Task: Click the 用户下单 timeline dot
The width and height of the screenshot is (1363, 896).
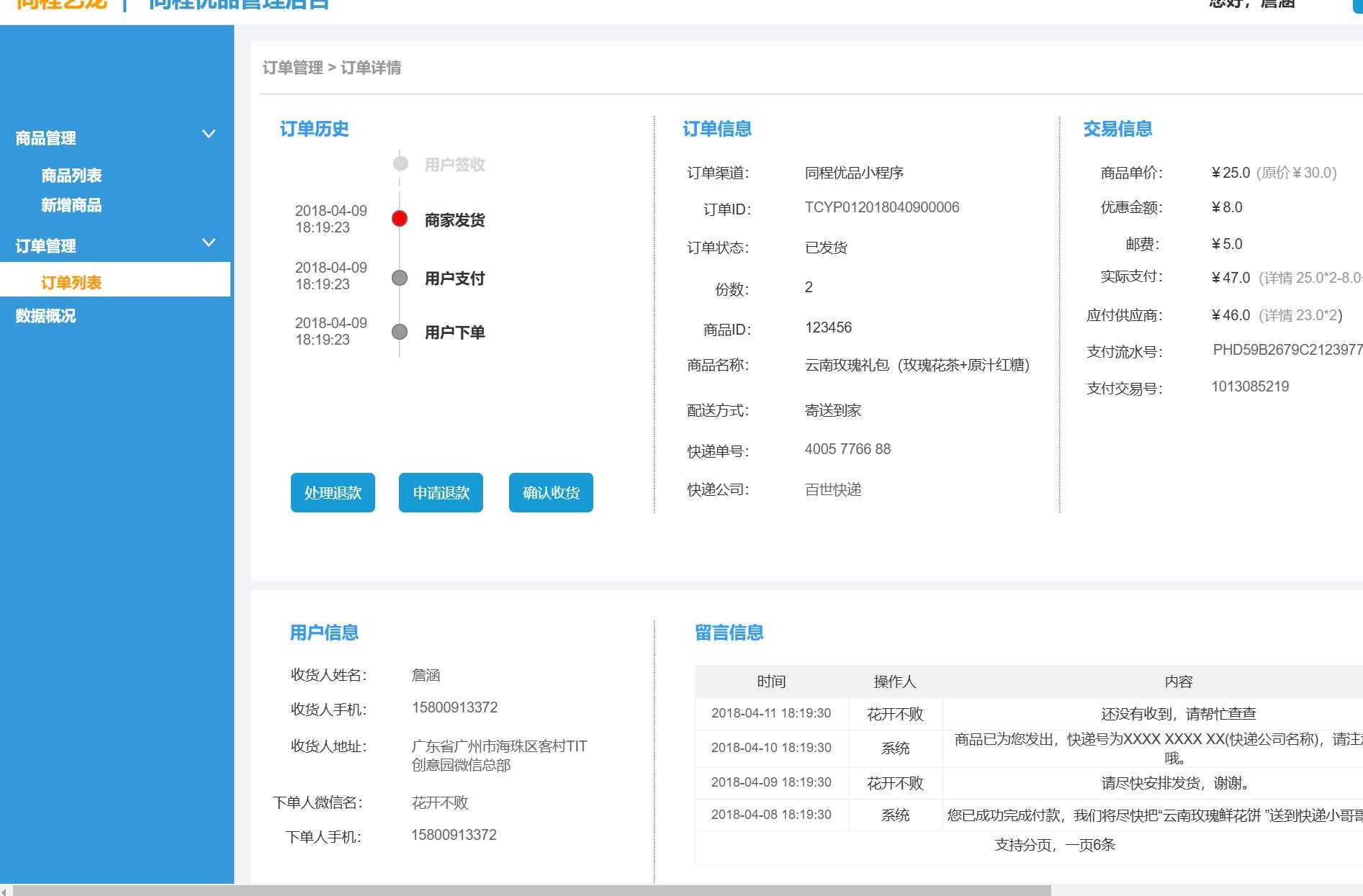Action: (x=400, y=332)
